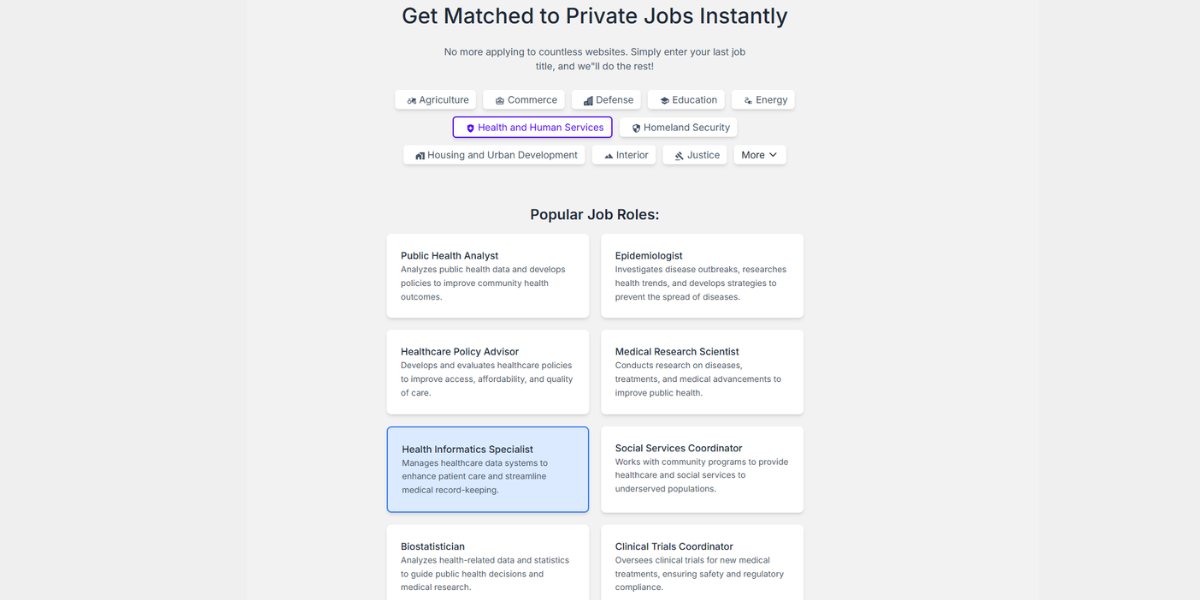The image size is (1200, 600).
Task: Select the Biostatistician role card
Action: pyautogui.click(x=488, y=563)
